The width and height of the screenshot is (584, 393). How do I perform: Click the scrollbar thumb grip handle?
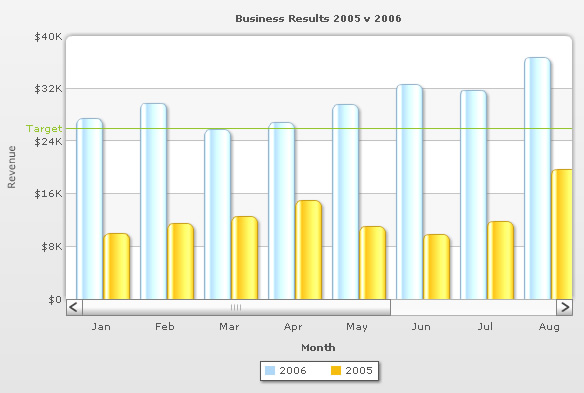click(x=236, y=307)
